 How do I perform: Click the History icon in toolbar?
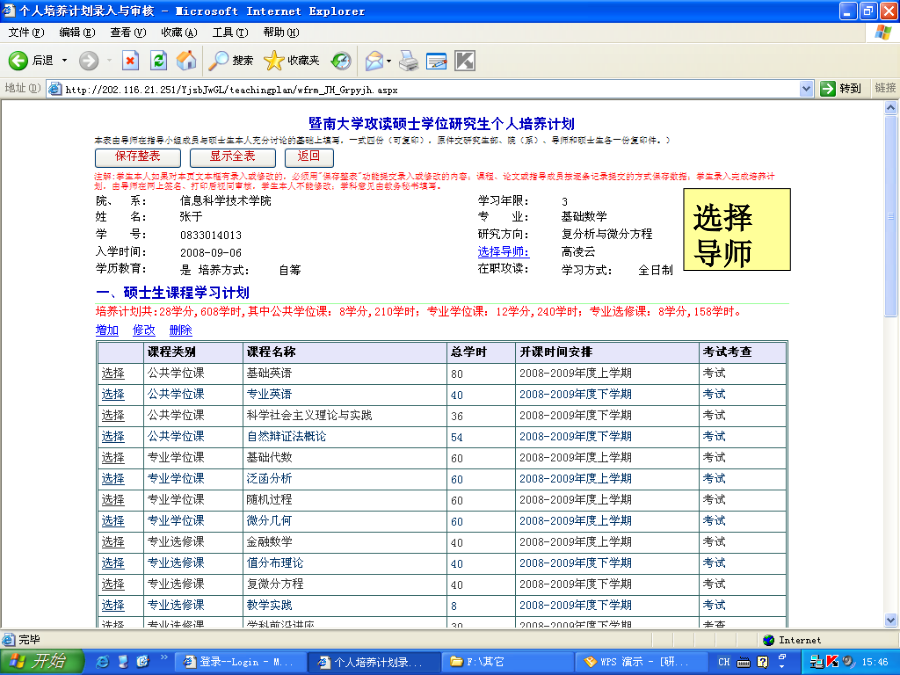point(342,60)
